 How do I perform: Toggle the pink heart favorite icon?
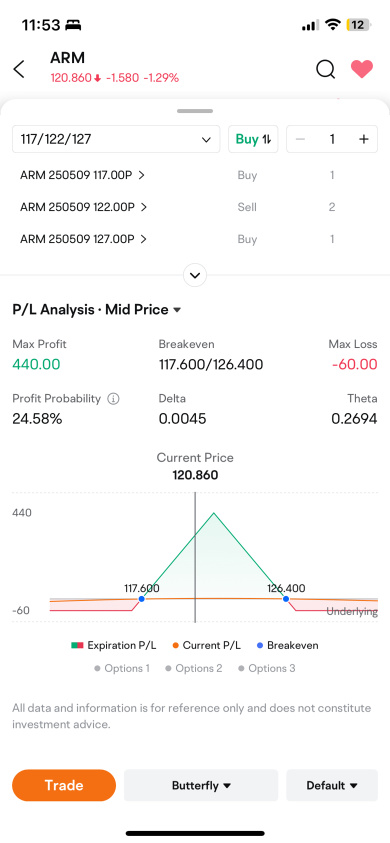[x=361, y=69]
